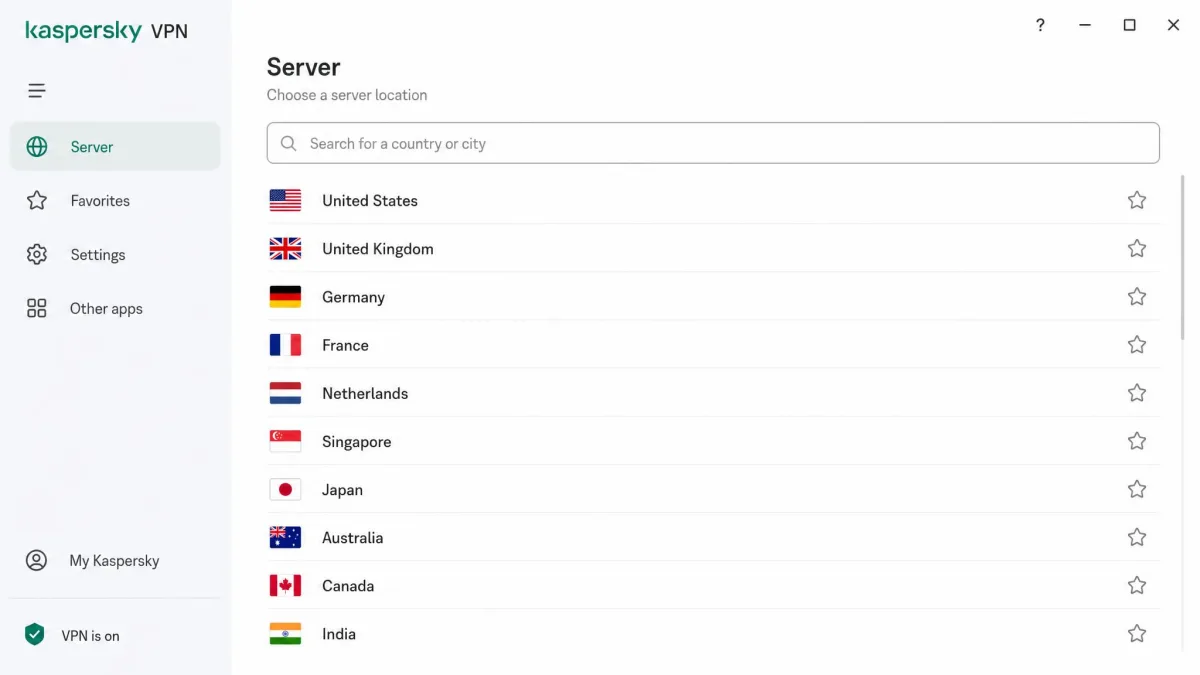The height and width of the screenshot is (675, 1200).
Task: Favorite the Canada server star
Action: tap(1137, 585)
